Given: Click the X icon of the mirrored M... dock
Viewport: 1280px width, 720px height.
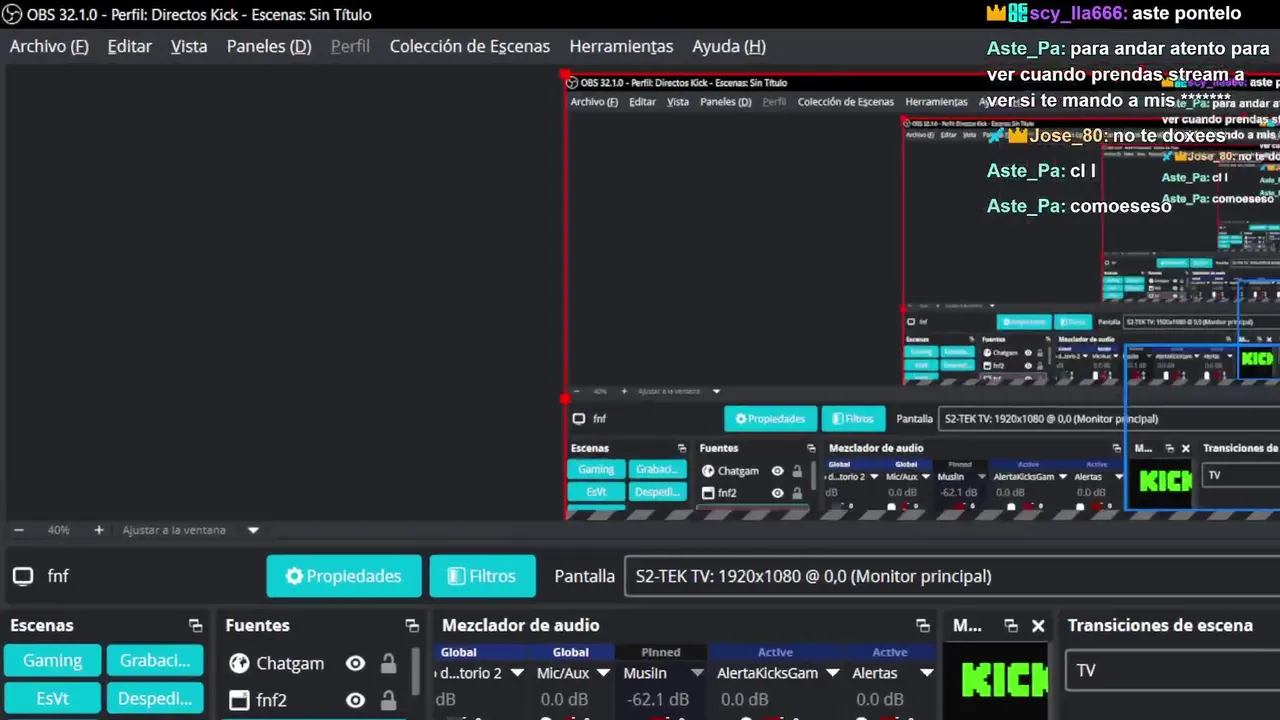Looking at the screenshot, I should pyautogui.click(x=1185, y=448).
